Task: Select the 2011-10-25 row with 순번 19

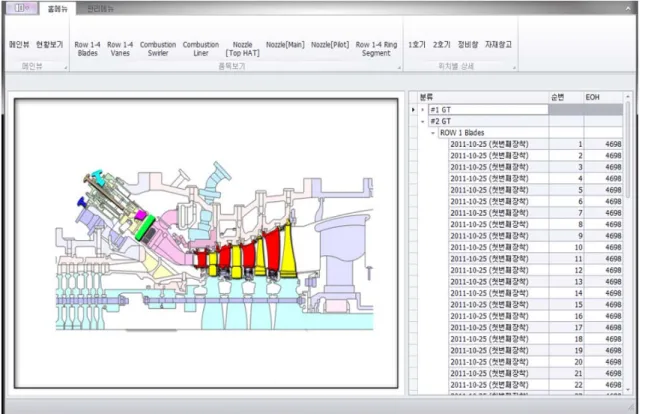Action: tap(536, 351)
